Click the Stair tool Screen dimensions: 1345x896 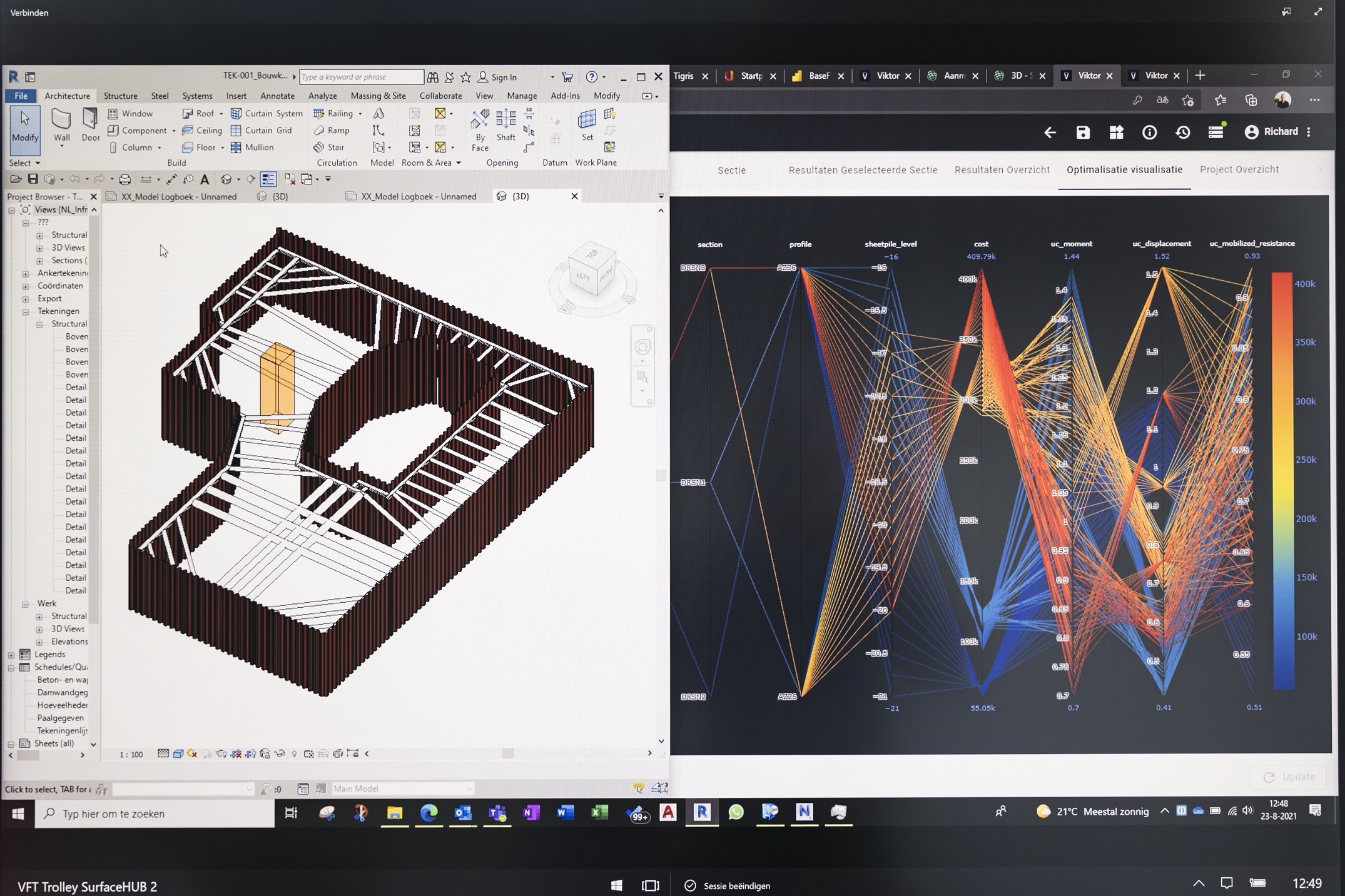tap(330, 147)
